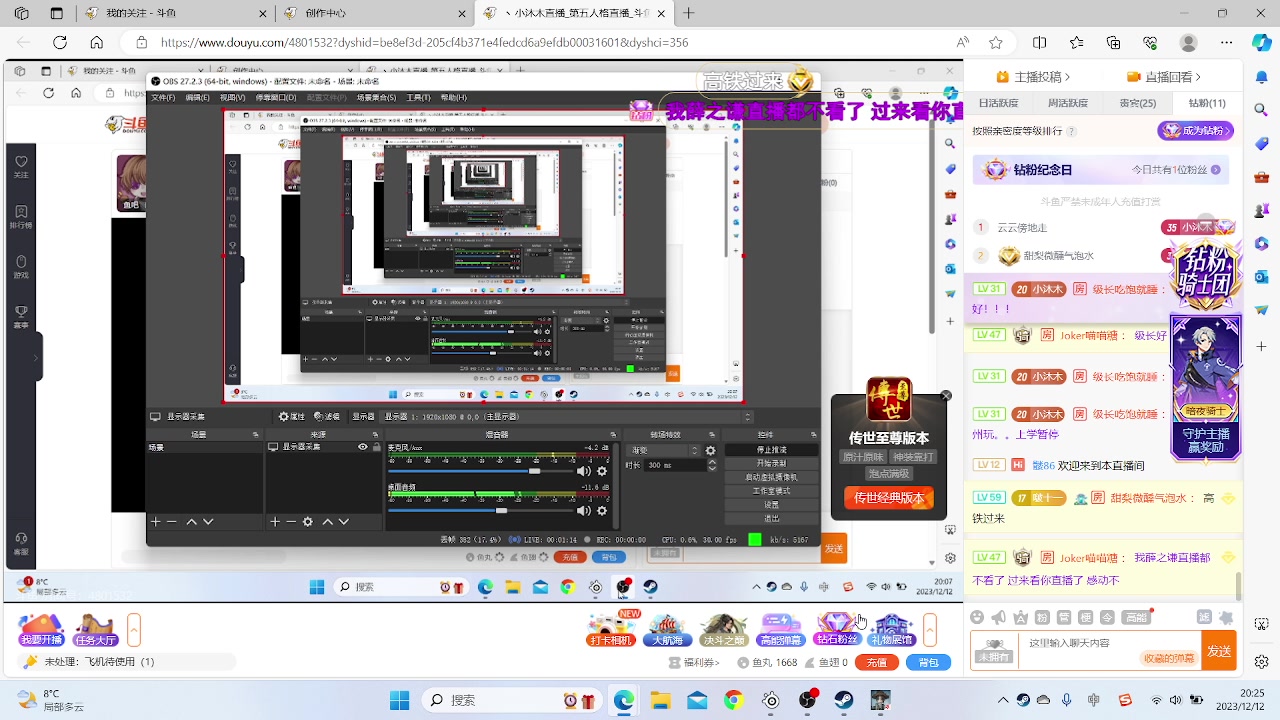The image size is (1280, 720).
Task: Click the browser home button
Action: click(97, 43)
